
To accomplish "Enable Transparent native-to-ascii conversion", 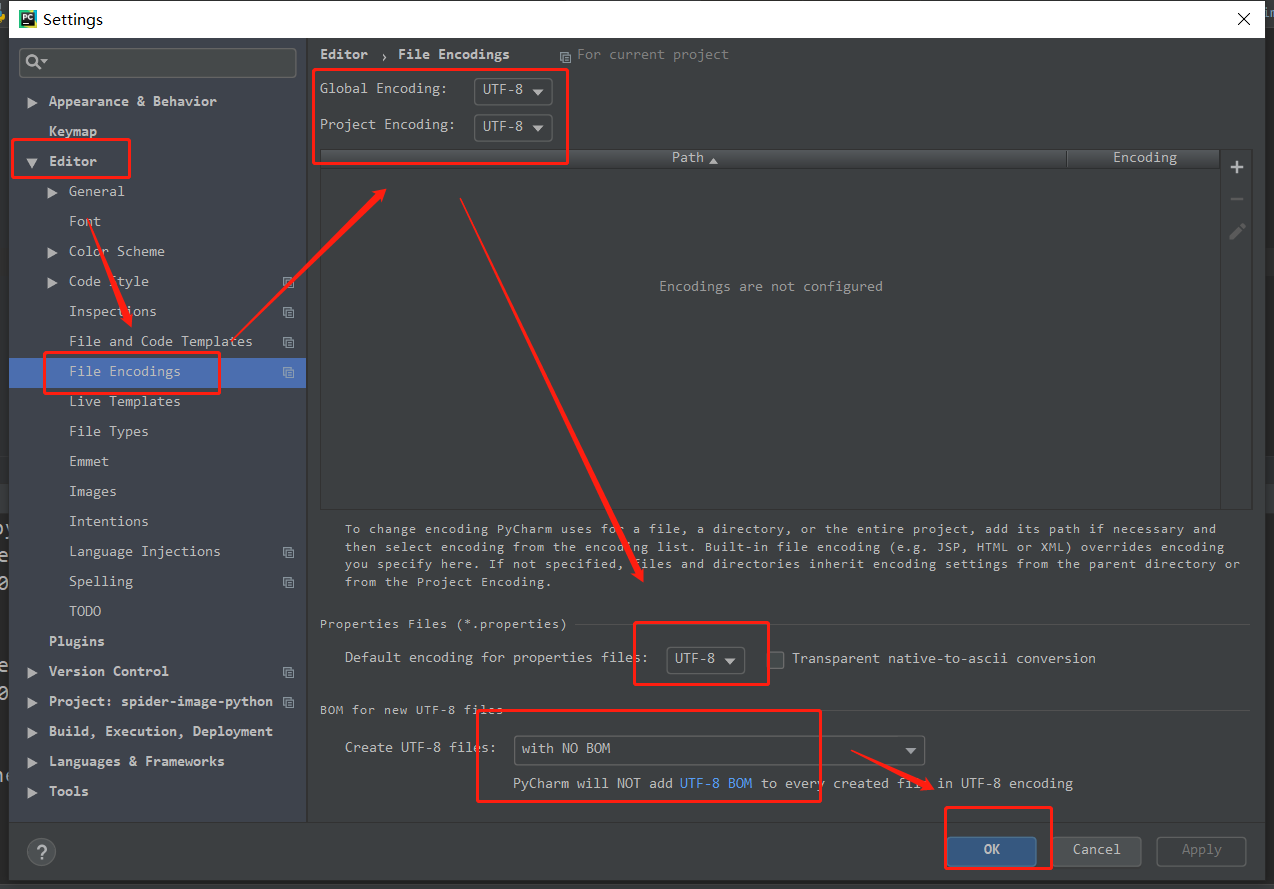I will 776,659.
